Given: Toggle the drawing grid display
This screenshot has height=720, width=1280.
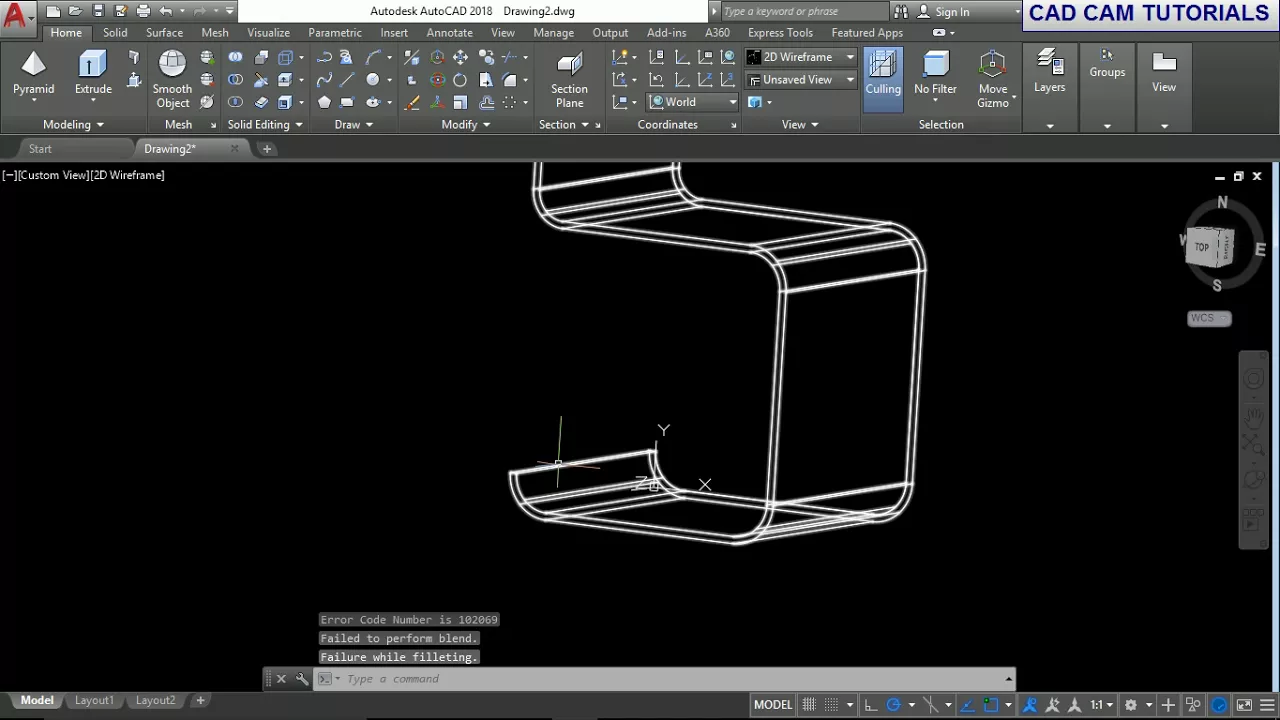Looking at the screenshot, I should [809, 705].
